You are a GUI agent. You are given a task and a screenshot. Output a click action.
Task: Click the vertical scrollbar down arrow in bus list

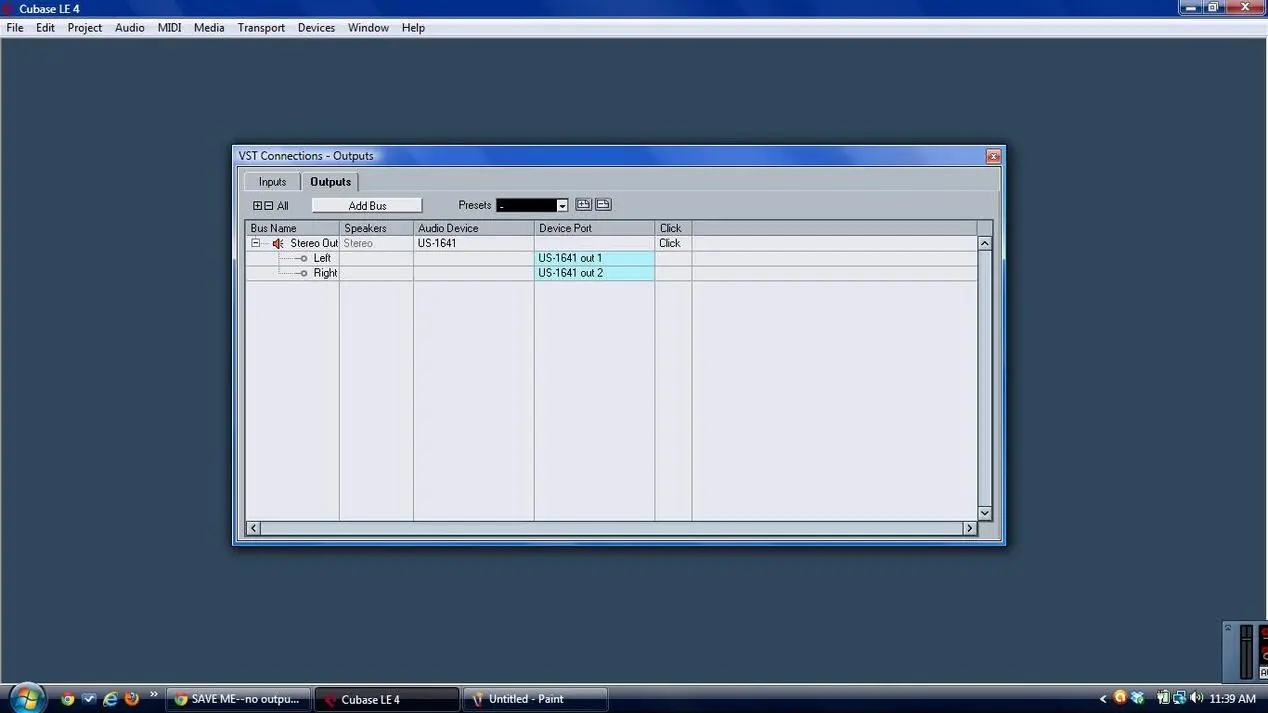coord(984,513)
